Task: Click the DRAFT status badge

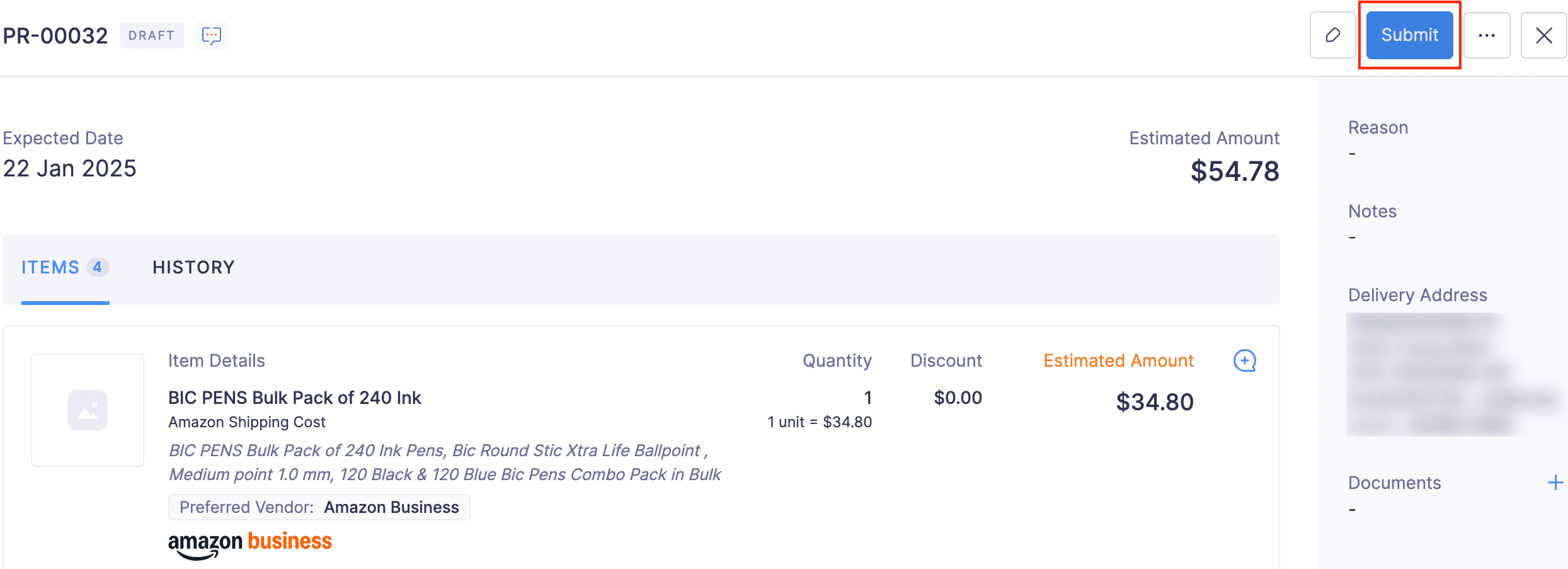Action: 151,35
